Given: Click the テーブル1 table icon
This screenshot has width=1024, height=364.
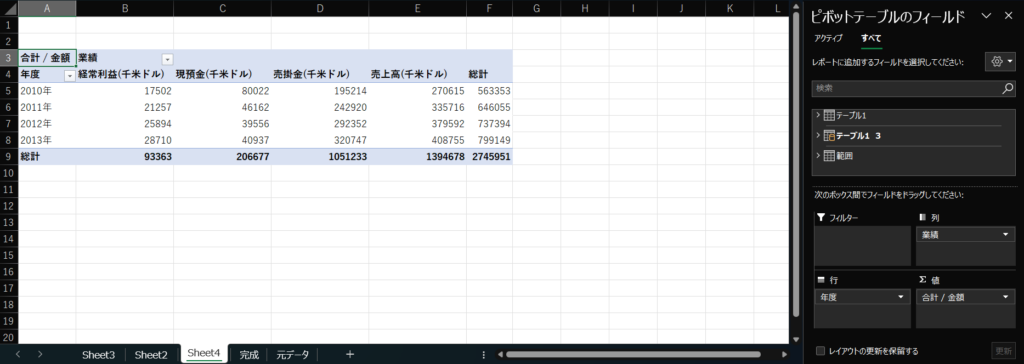Looking at the screenshot, I should [829, 116].
